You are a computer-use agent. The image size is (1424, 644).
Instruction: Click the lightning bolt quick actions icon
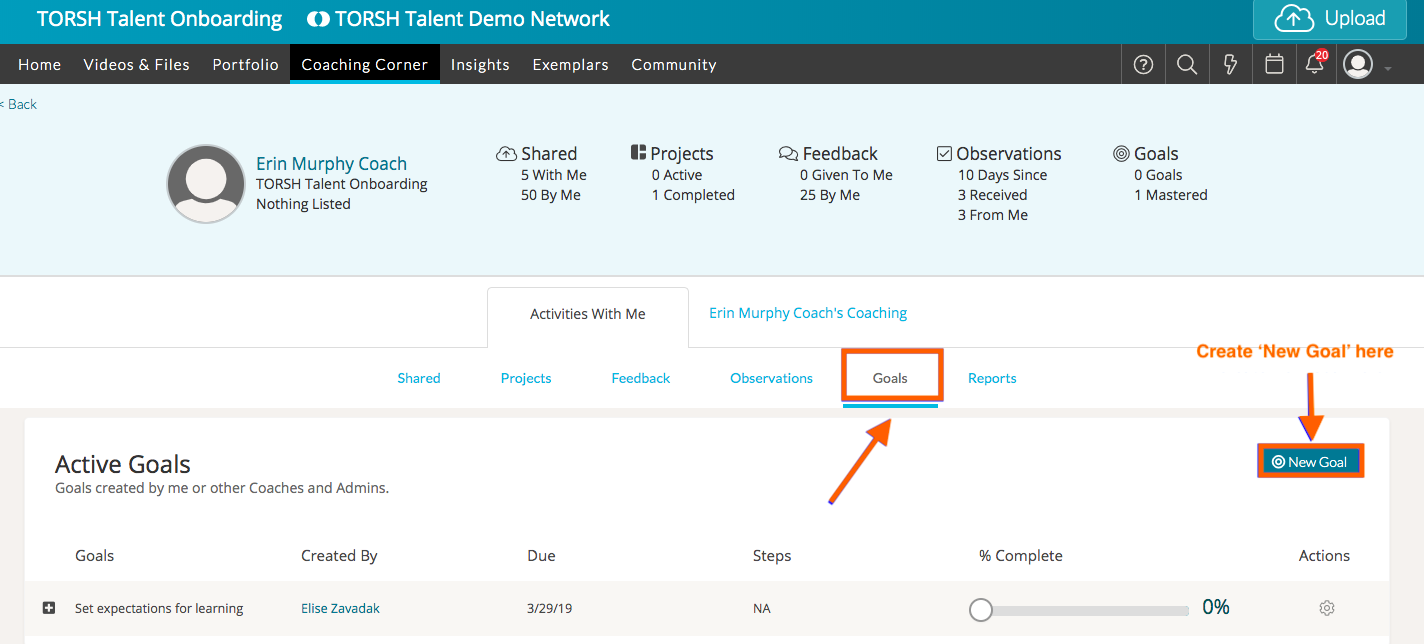click(x=1231, y=65)
